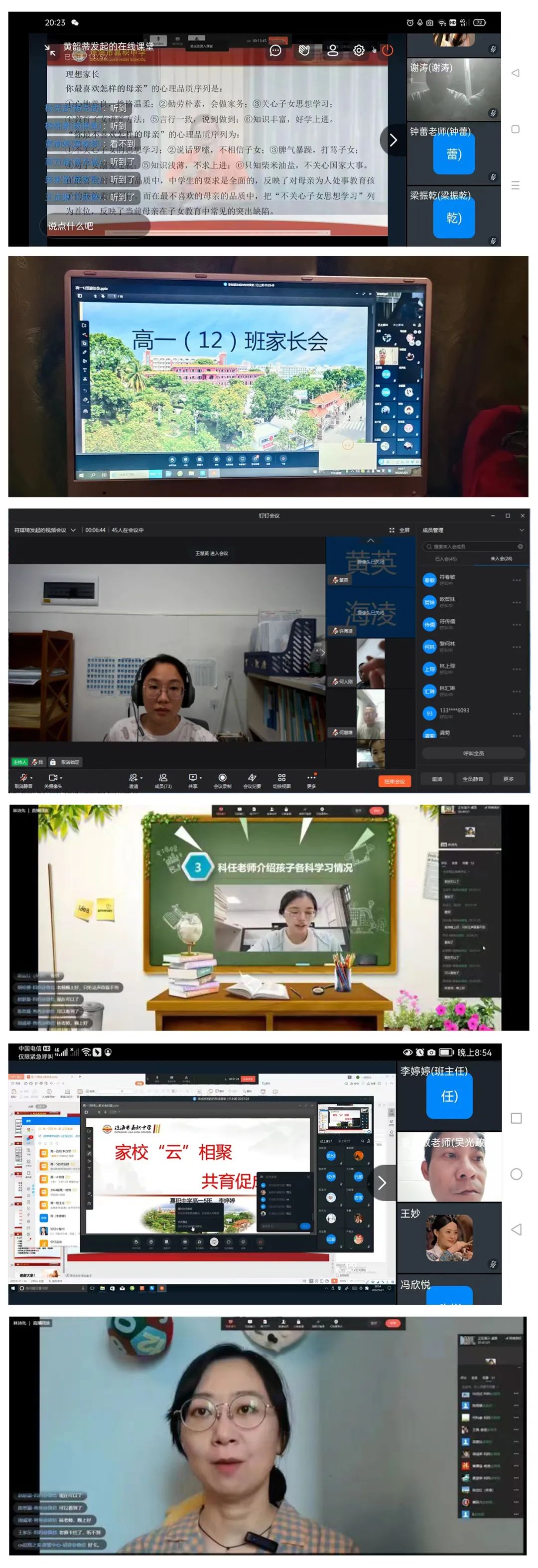This screenshot has height=1568, width=538.
Task: Tap red power icon to leave 黄韶蒂 class
Action: click(x=387, y=50)
